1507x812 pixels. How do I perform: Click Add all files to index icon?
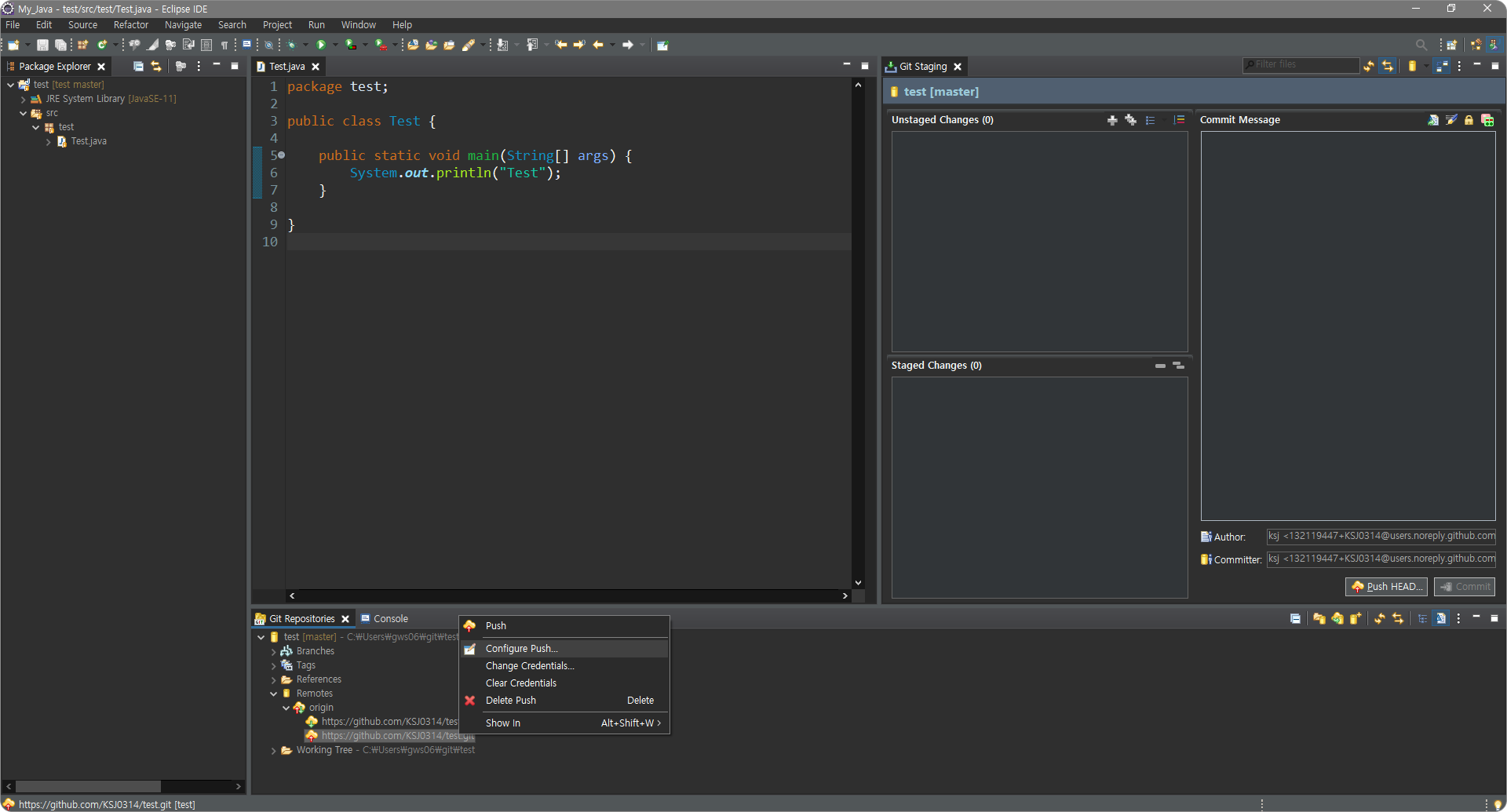click(1130, 120)
